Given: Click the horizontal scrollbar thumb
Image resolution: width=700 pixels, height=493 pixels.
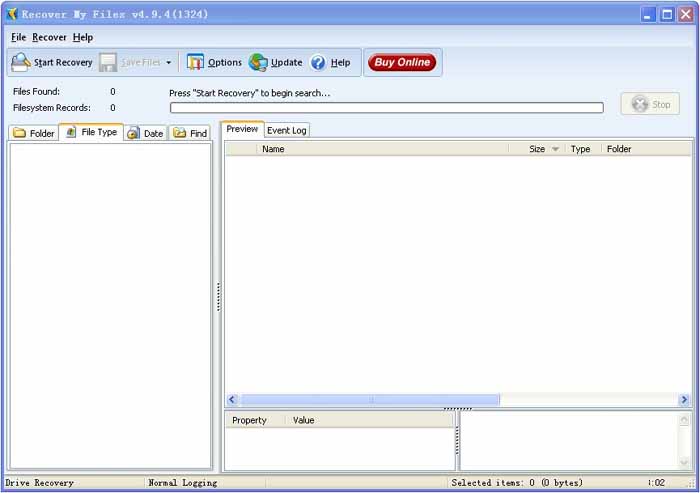Looking at the screenshot, I should (370, 400).
